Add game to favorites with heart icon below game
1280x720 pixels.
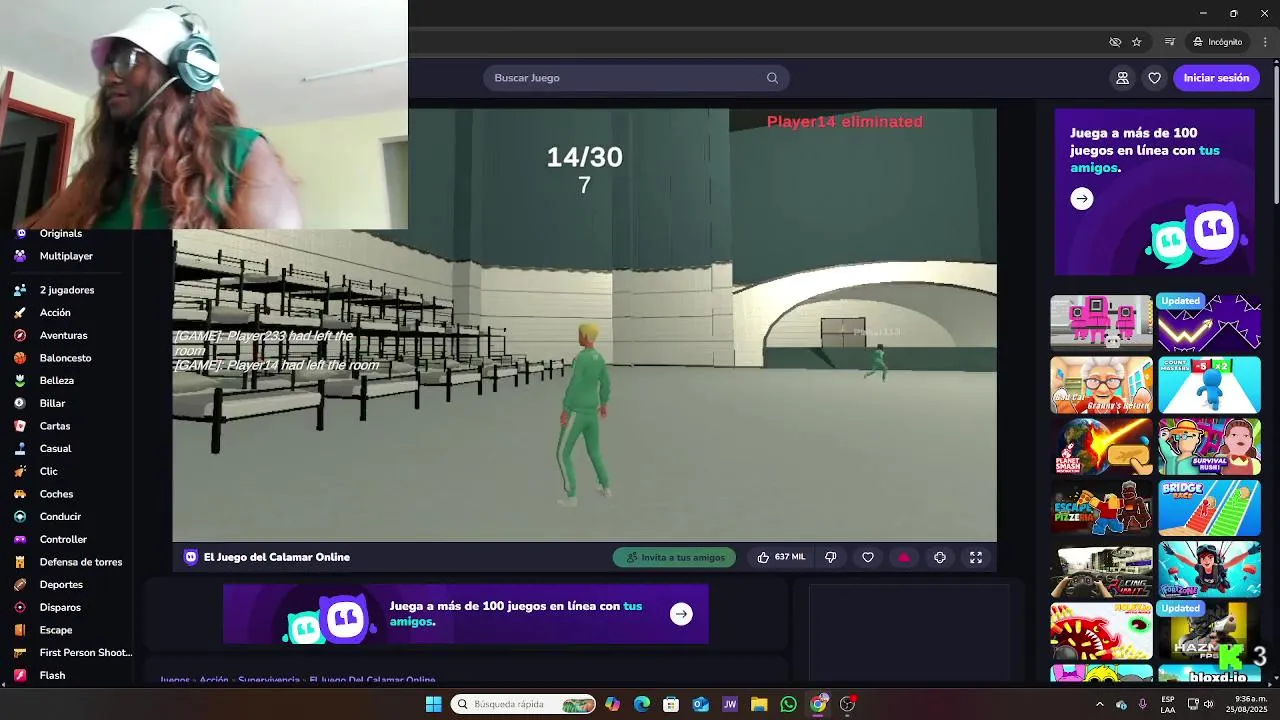coord(868,557)
